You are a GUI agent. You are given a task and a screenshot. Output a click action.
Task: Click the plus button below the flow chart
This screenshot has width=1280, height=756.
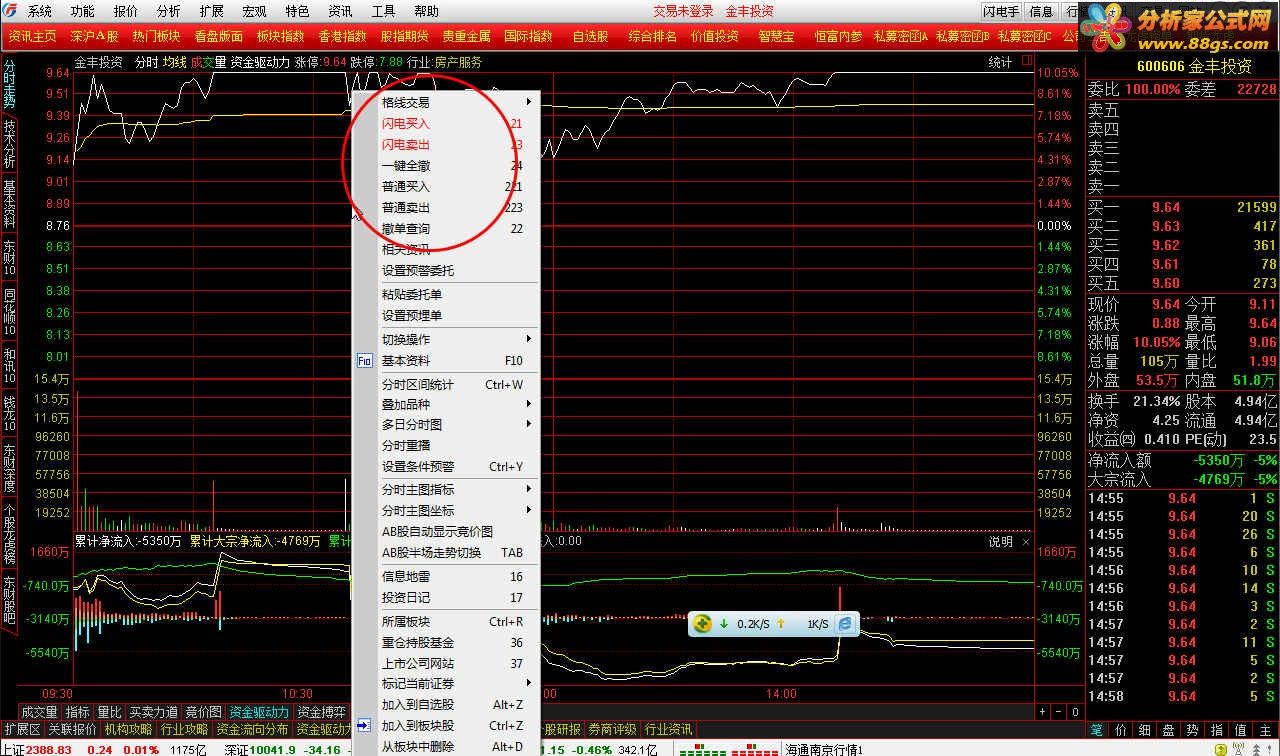coord(1042,712)
